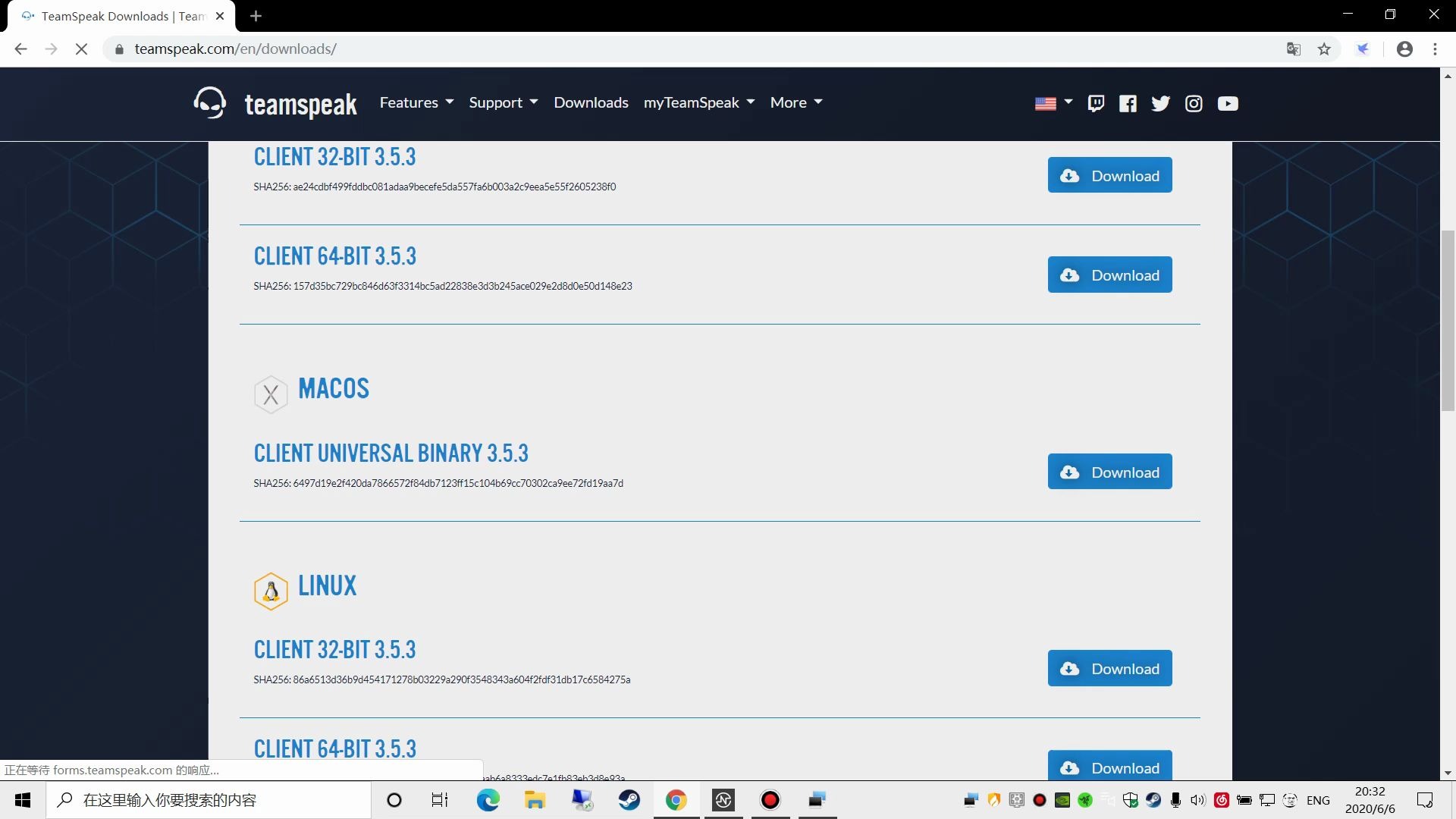Image resolution: width=1456 pixels, height=819 pixels.
Task: Expand the More dropdown menu
Action: tap(796, 102)
